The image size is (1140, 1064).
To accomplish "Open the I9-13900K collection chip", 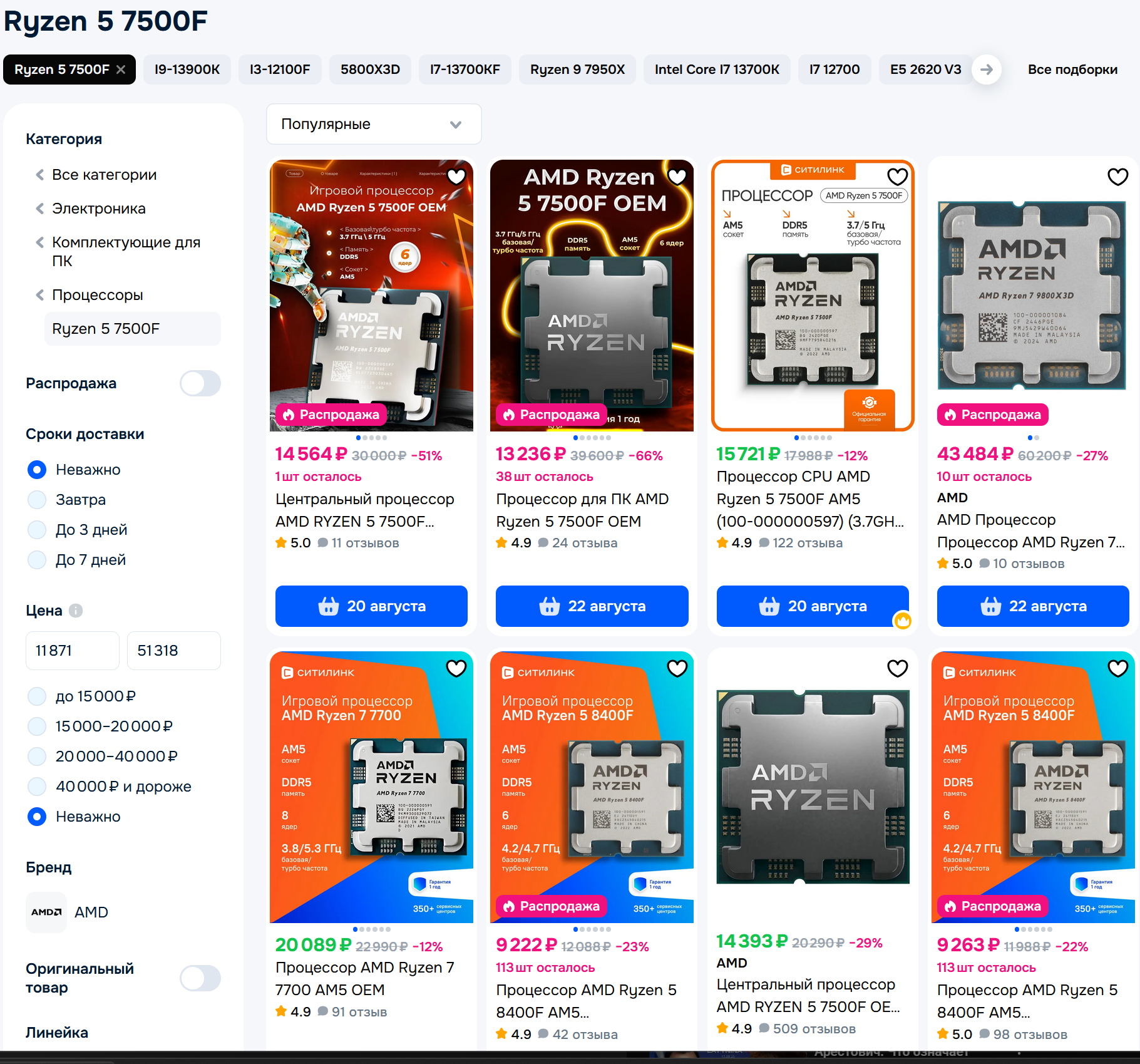I will coord(187,70).
